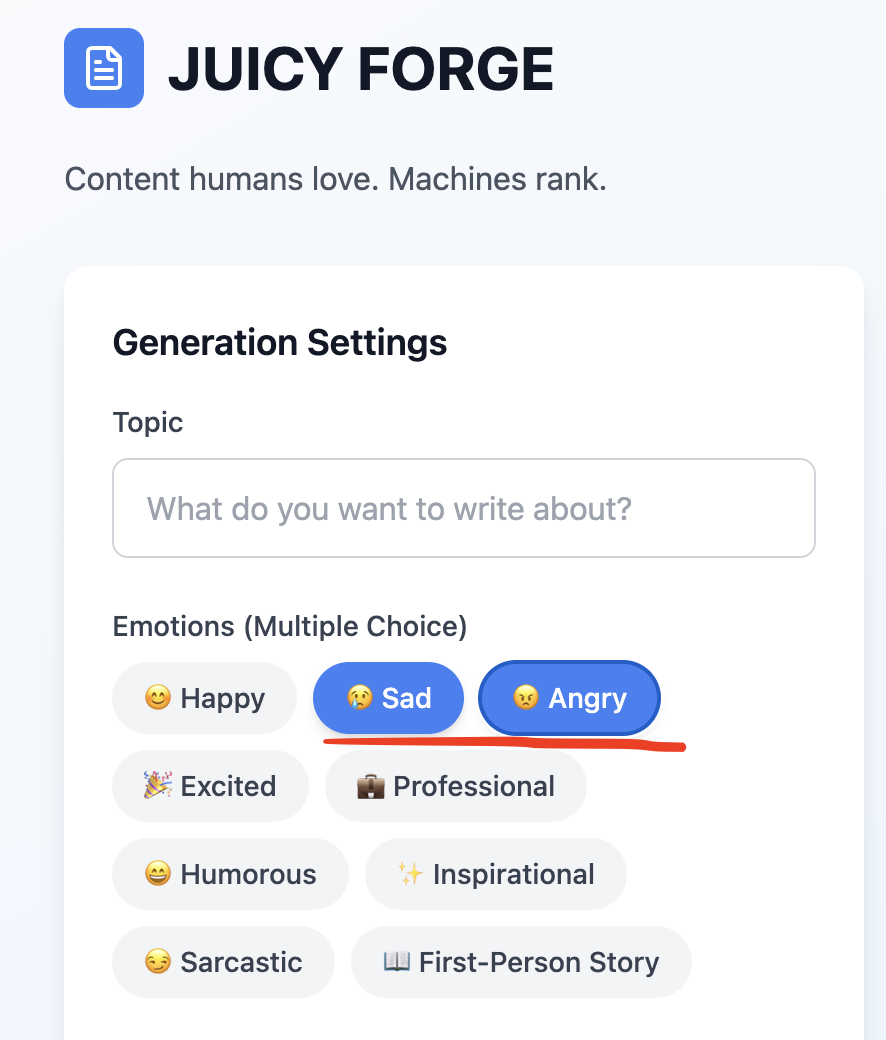Click the angry face emoji on Angry

tap(526, 698)
